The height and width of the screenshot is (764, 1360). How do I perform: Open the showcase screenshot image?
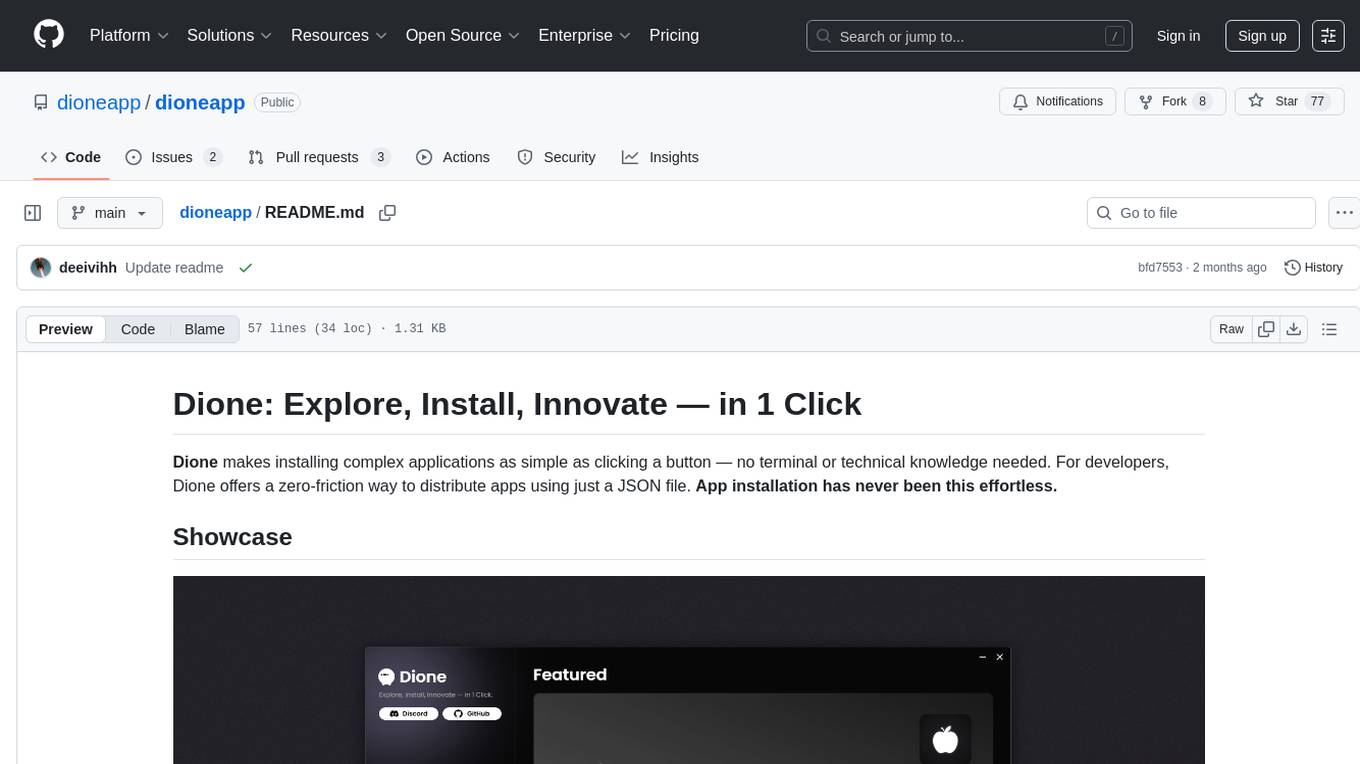(x=689, y=670)
